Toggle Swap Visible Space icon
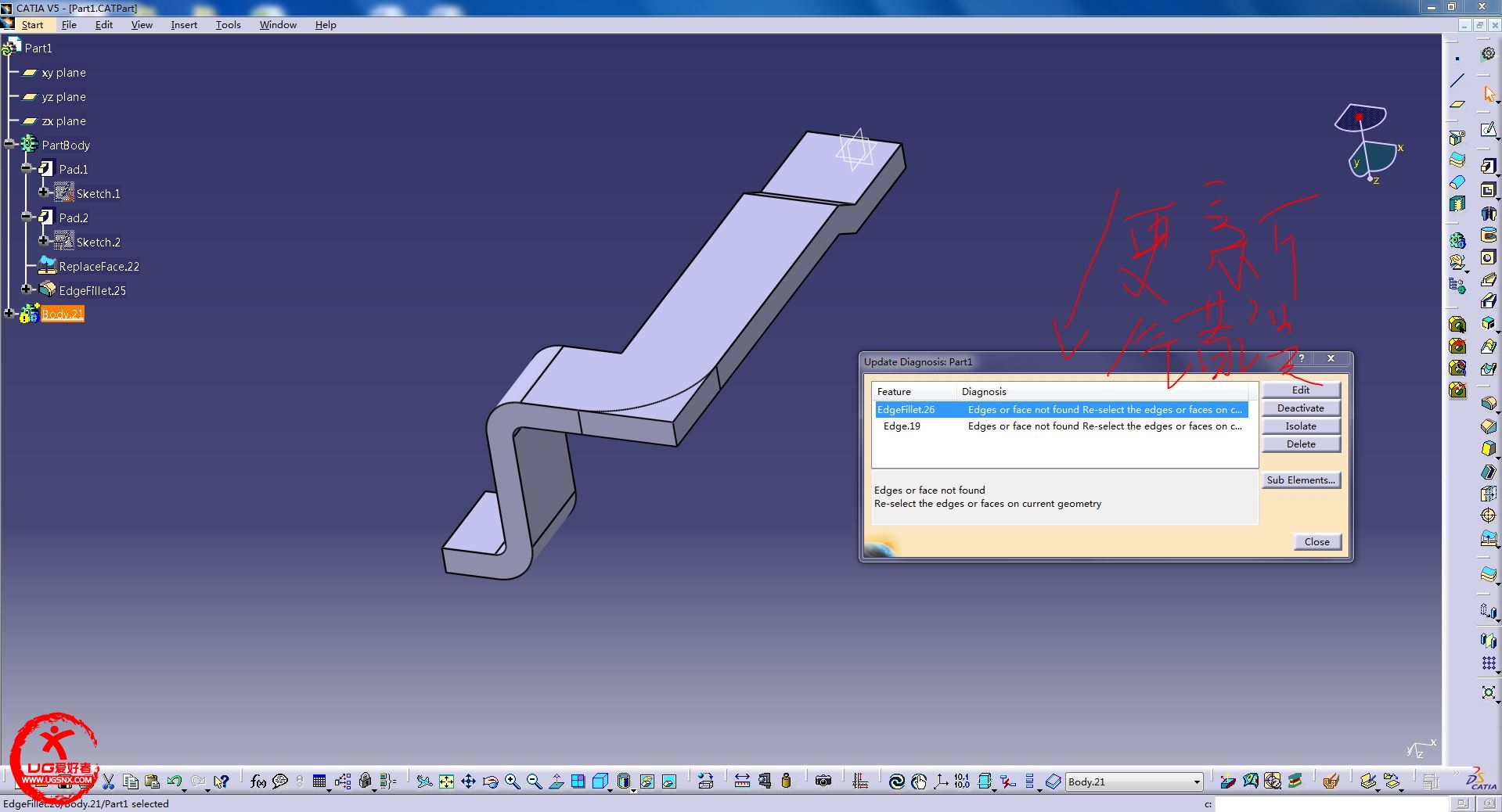 pyautogui.click(x=669, y=781)
